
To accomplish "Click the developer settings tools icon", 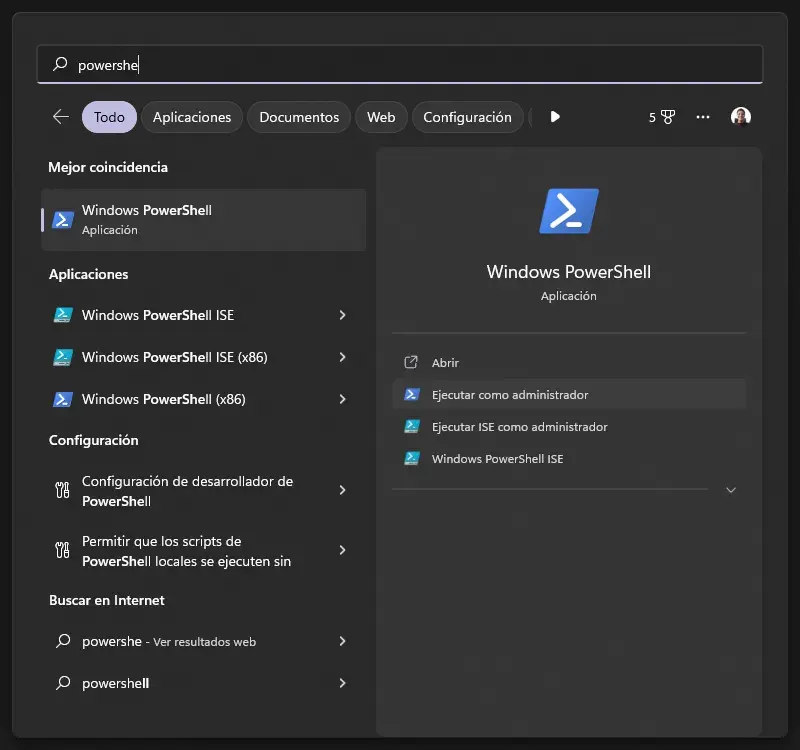I will tap(62, 490).
